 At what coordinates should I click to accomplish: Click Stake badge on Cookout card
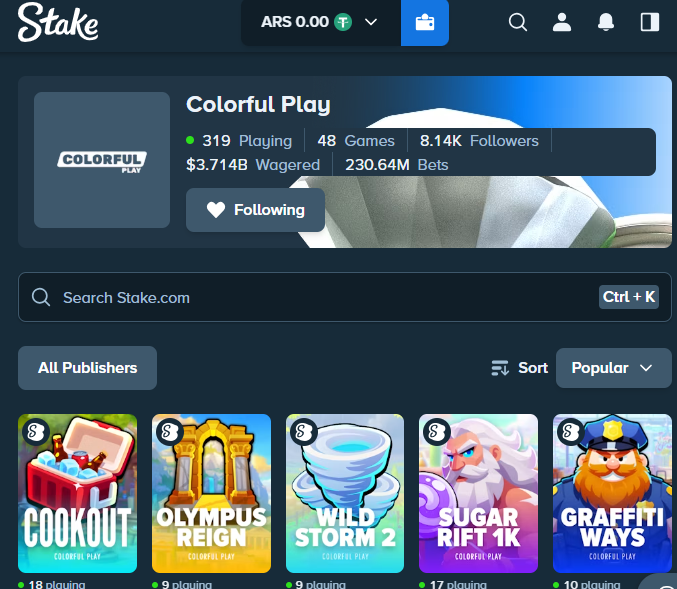pos(36,432)
